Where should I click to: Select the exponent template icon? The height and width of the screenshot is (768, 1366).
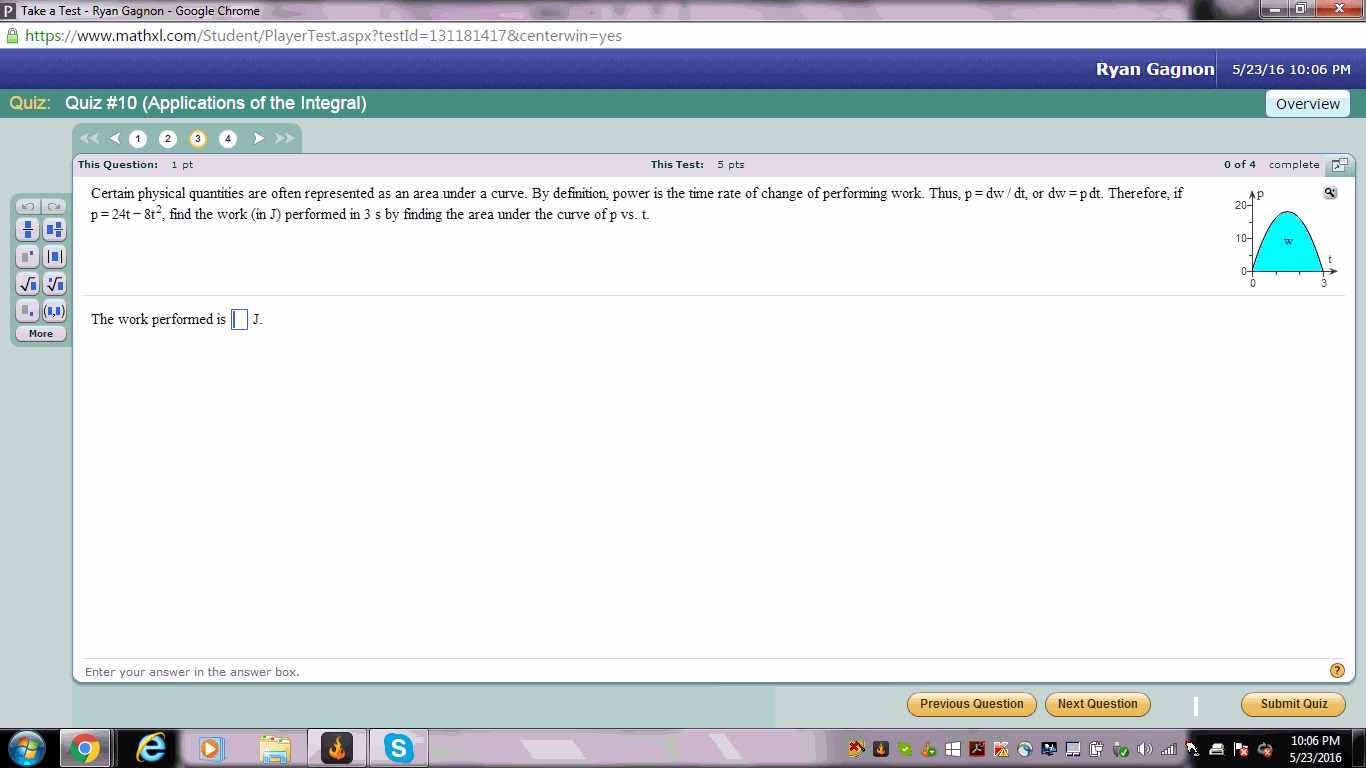(28, 256)
